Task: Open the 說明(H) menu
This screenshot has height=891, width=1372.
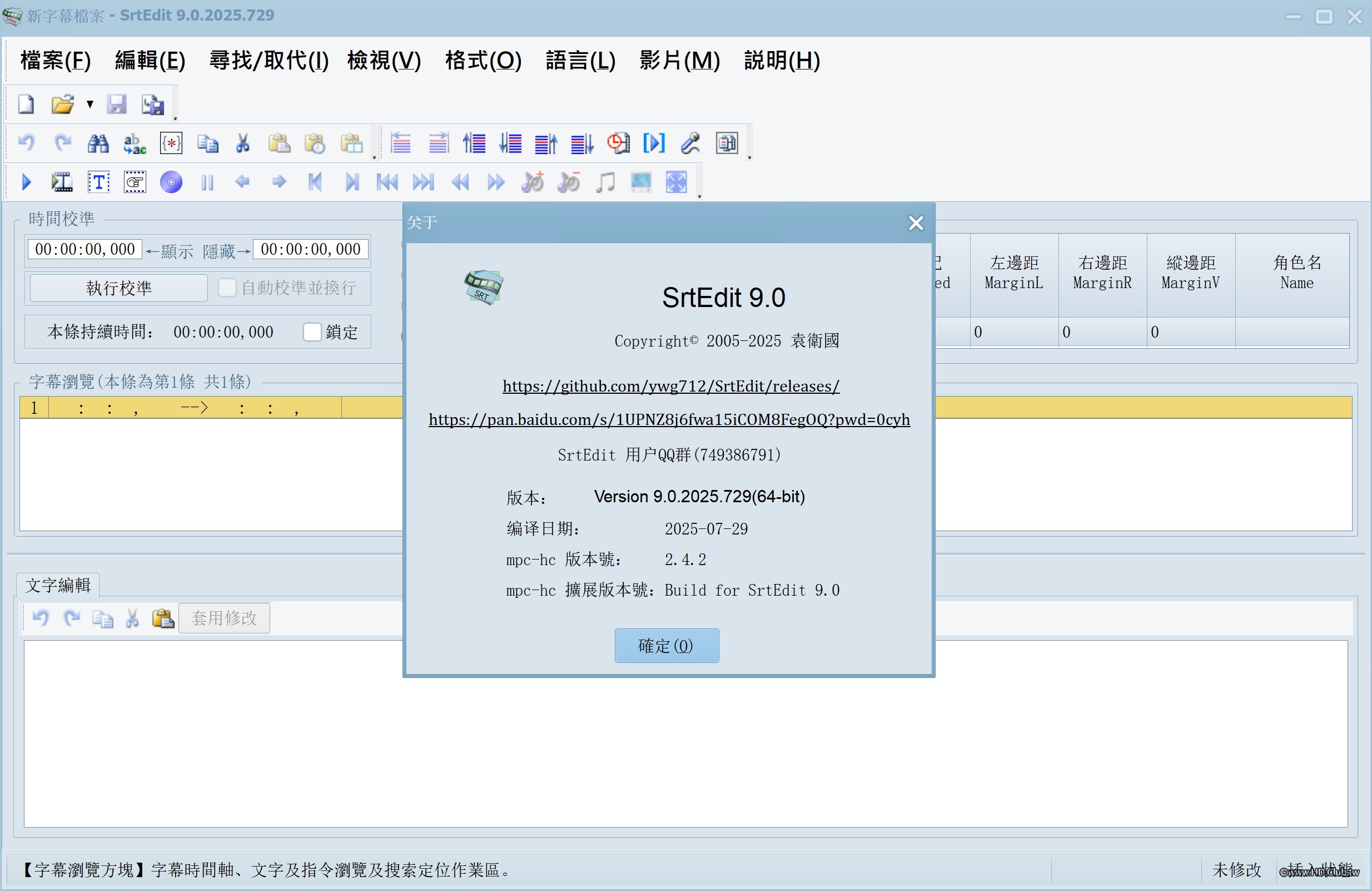Action: point(782,60)
